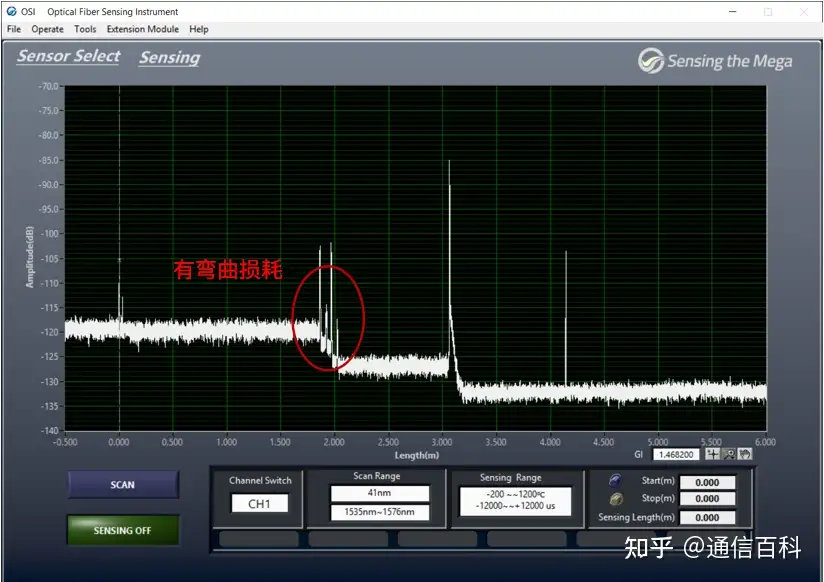Image resolution: width=824 pixels, height=582 pixels.
Task: Open the Scan Range 41nm selector
Action: click(x=379, y=493)
